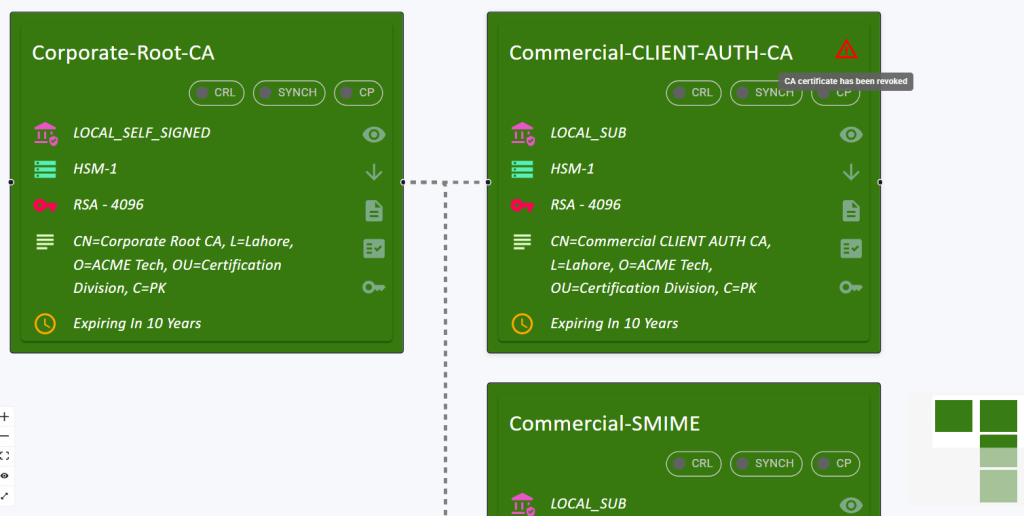Zoom in with the plus canvas control
This screenshot has height=516, width=1024.
pos(5,416)
